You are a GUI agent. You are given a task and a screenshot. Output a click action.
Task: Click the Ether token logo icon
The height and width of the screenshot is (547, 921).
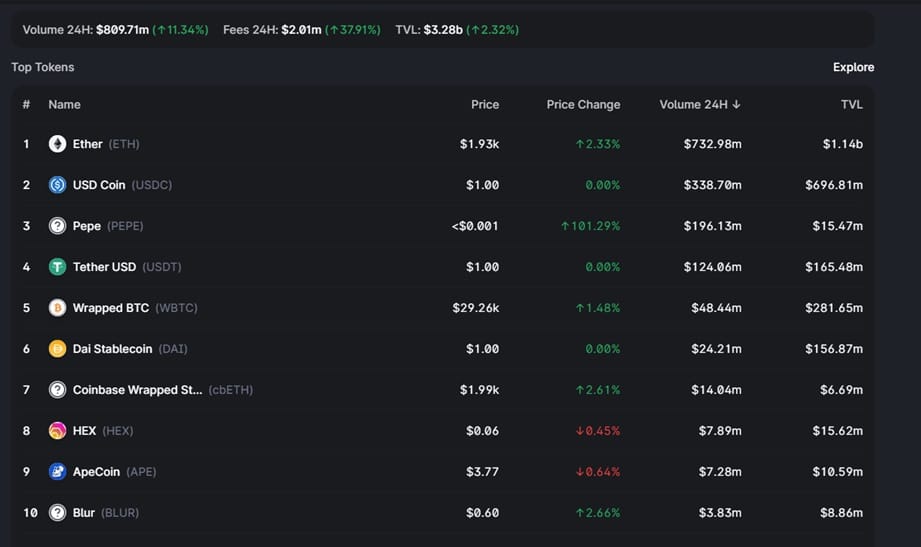tap(57, 144)
